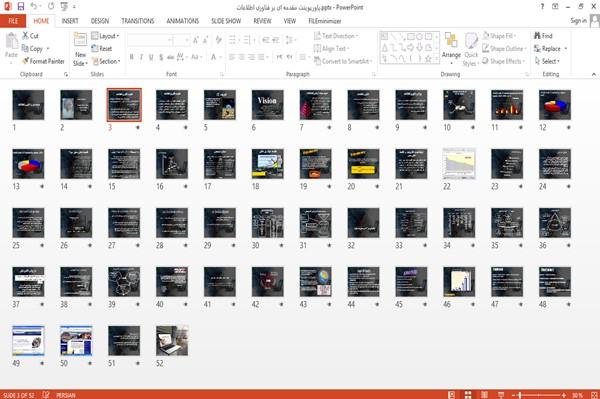Viewport: 600px width, 399px height.
Task: Click Zoom out minus button
Action: tap(514, 395)
